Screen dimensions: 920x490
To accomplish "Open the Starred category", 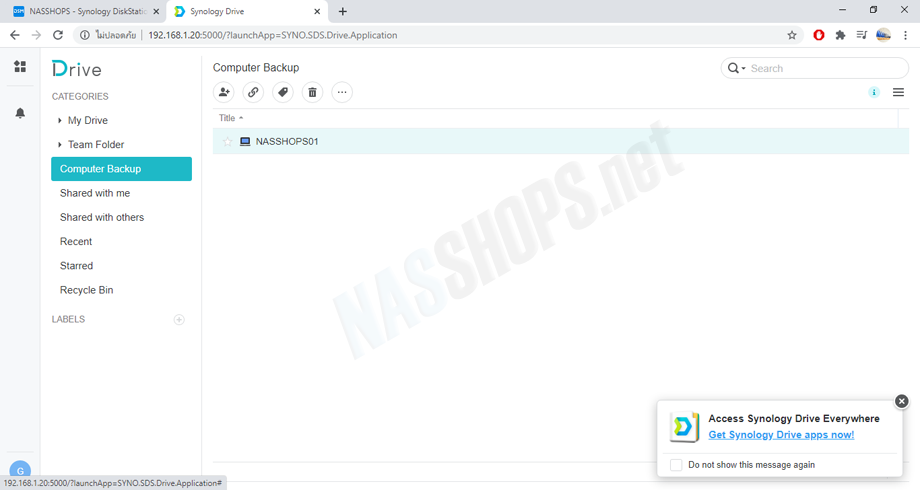I will pyautogui.click(x=76, y=266).
